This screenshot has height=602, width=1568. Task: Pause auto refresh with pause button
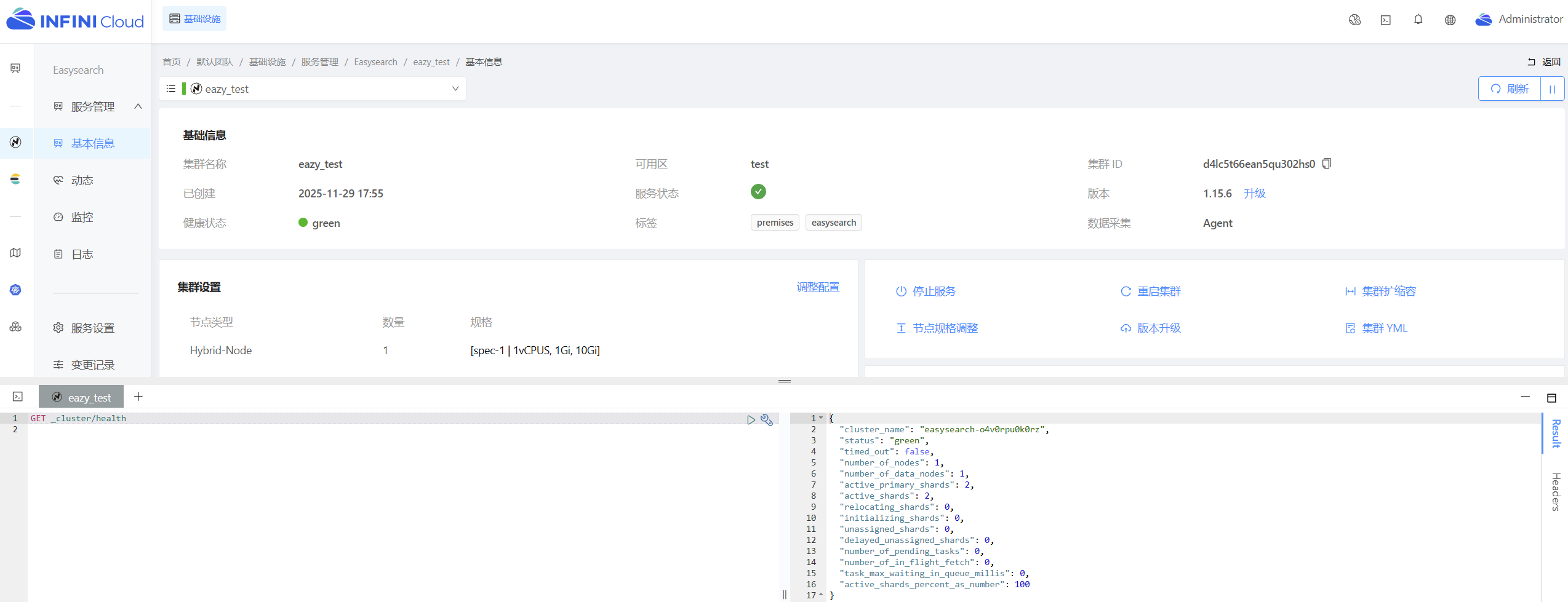tap(1553, 89)
